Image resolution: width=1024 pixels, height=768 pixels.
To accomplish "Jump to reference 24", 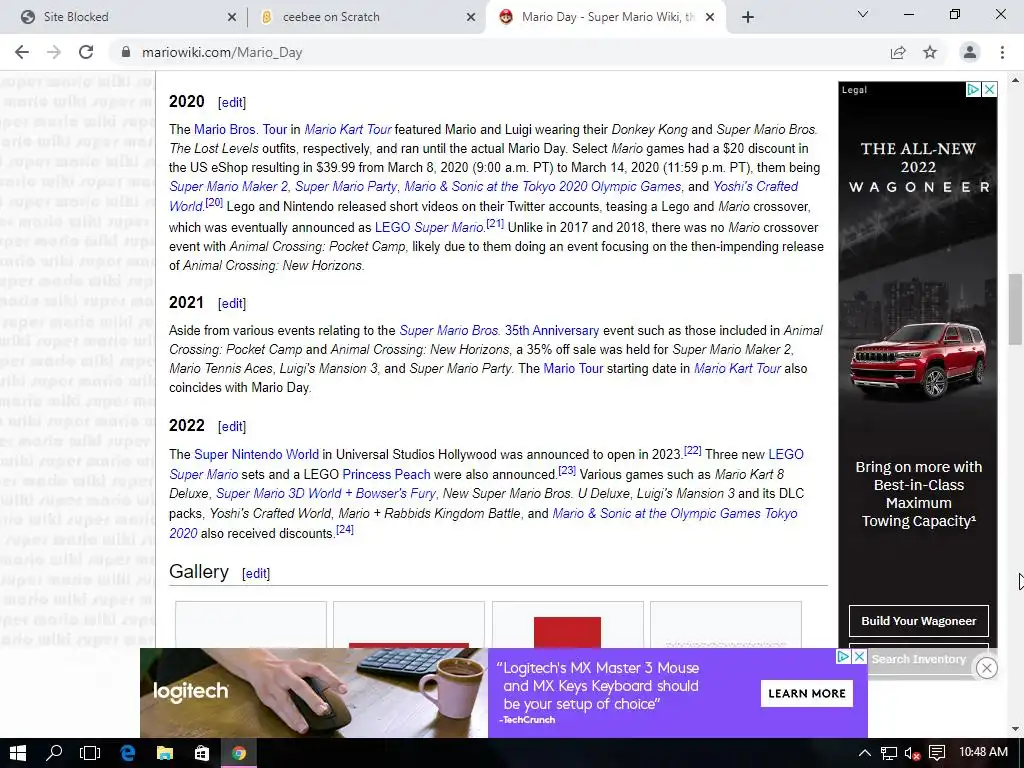I will 345,530.
